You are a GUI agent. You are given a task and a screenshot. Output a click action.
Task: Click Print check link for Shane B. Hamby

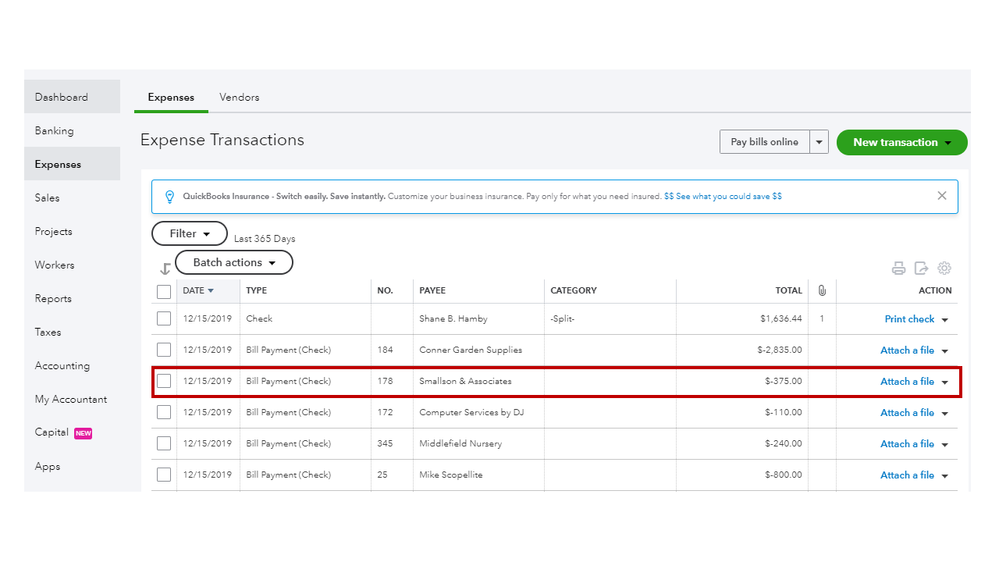909,319
